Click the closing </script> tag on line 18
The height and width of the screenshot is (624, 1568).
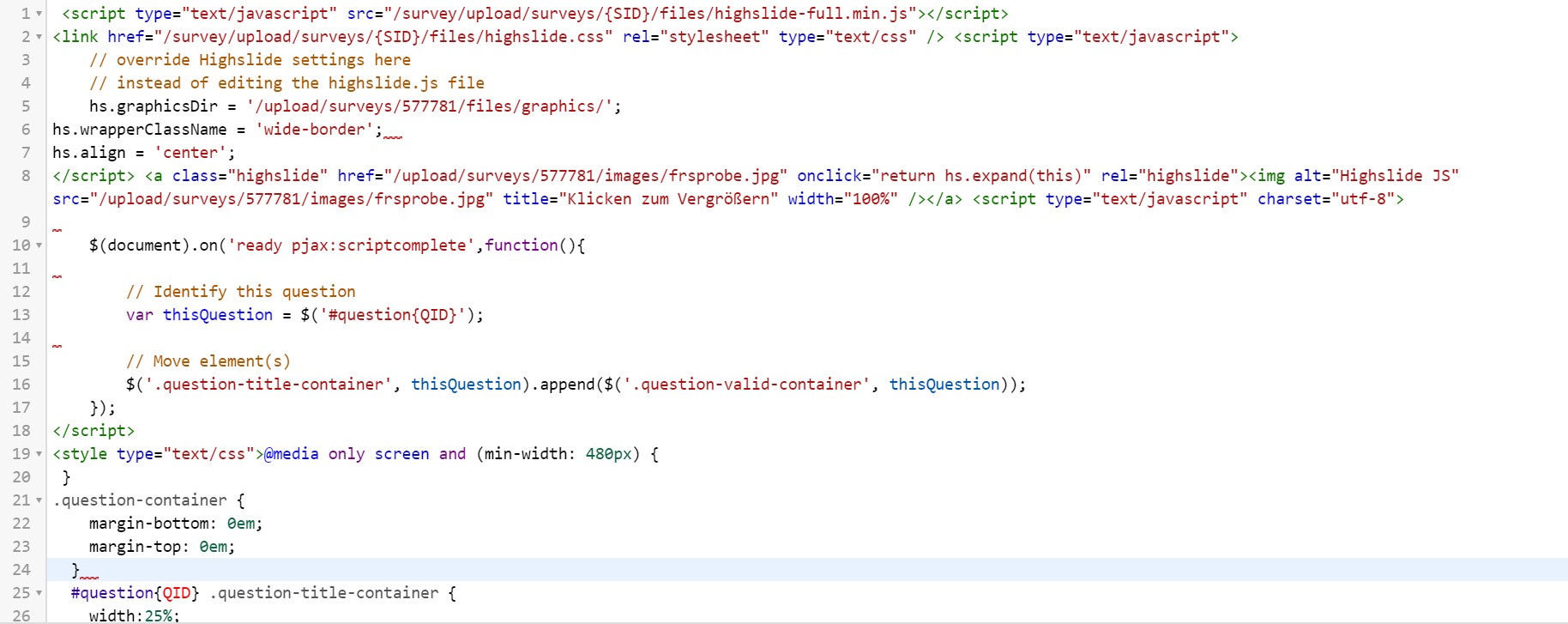tap(93, 431)
